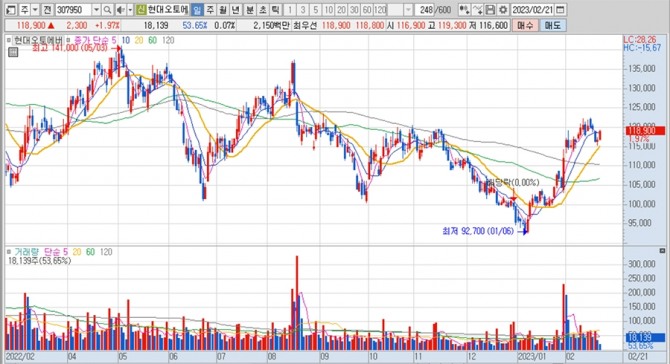The image size is (670, 364).
Task: Toggle the 거래량 volume indicator checkbox
Action: [x=9, y=252]
